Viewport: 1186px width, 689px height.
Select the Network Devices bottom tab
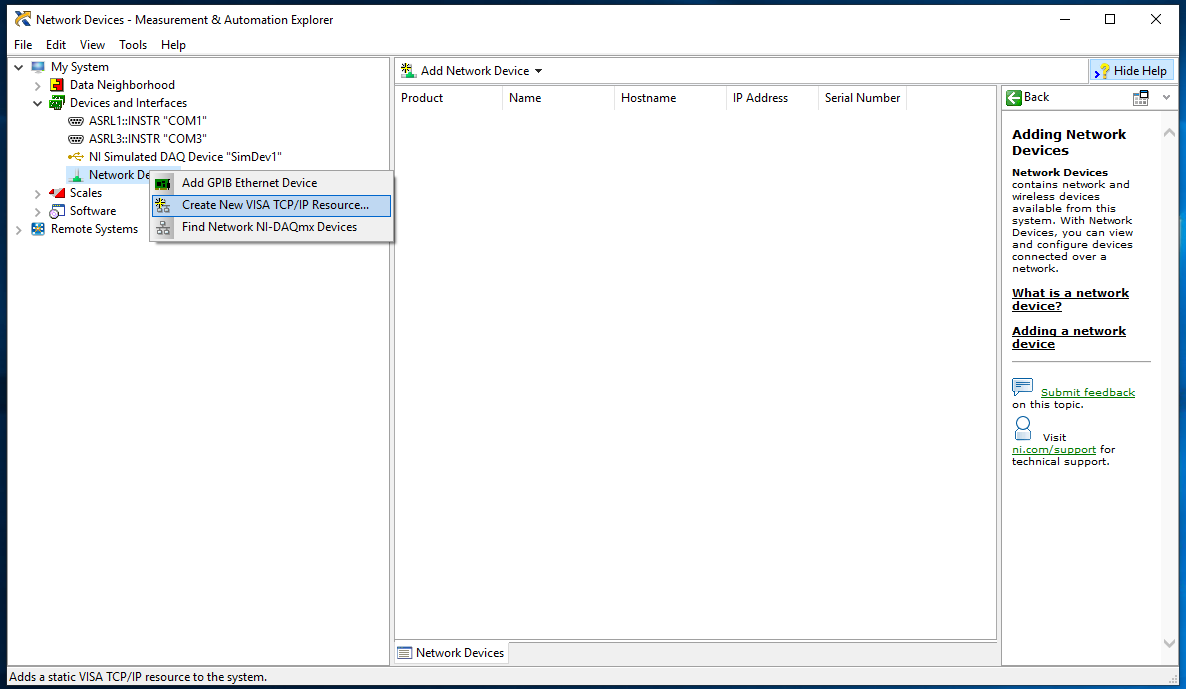pyautogui.click(x=451, y=653)
